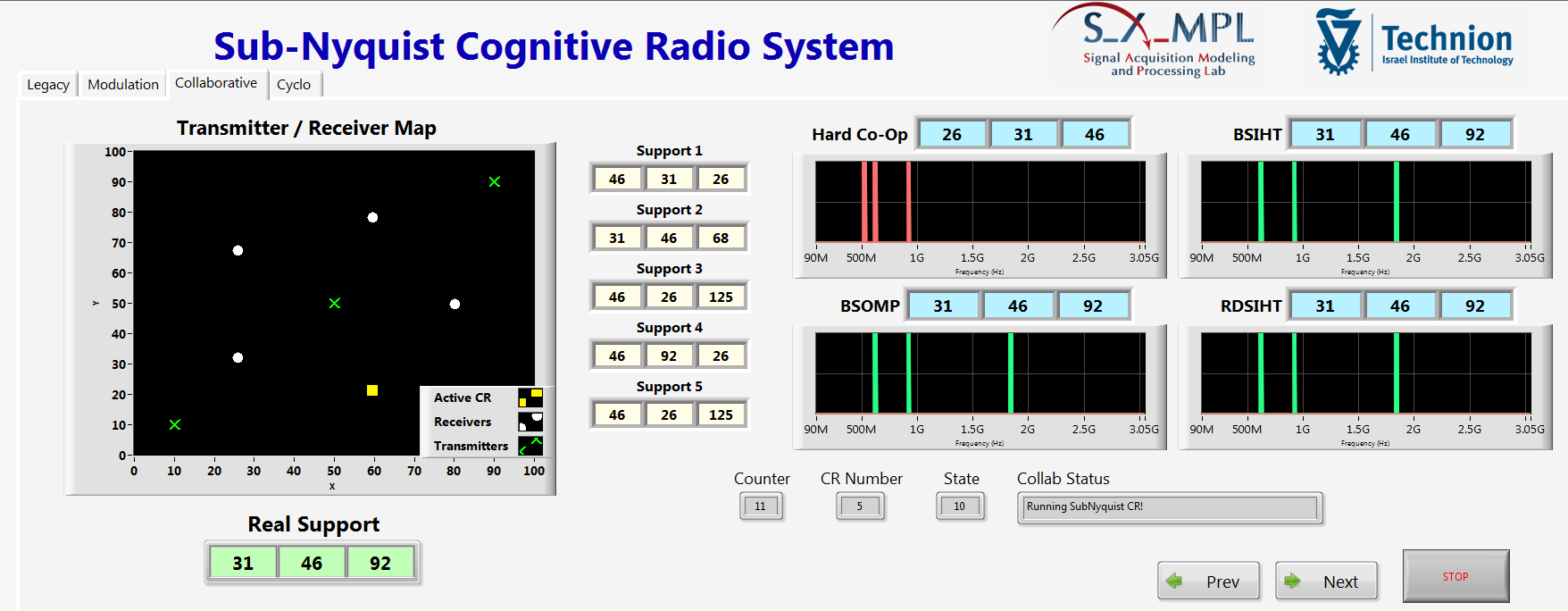This screenshot has width=1568, height=611.
Task: Click the BSOMP spectrum graph
Action: [x=980, y=373]
